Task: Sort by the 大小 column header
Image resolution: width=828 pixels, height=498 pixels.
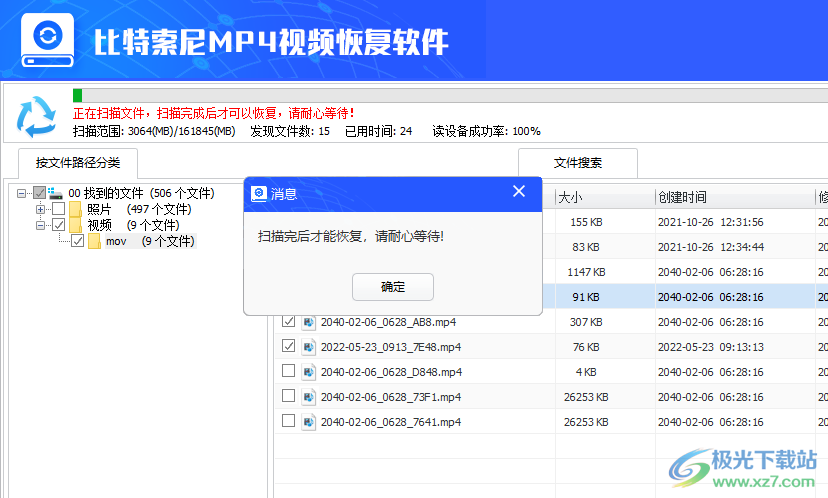Action: click(x=605, y=198)
